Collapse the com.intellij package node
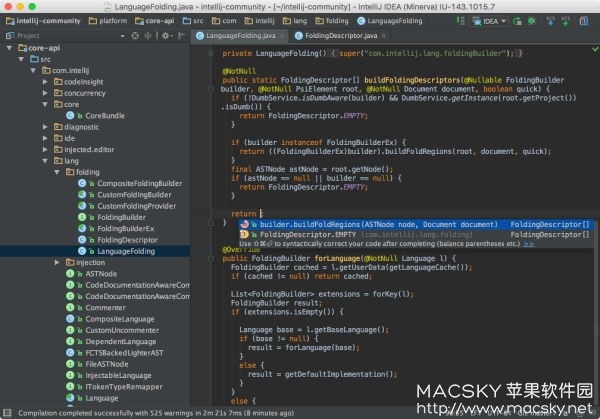Image resolution: width=600 pixels, height=419 pixels. pyautogui.click(x=33, y=71)
